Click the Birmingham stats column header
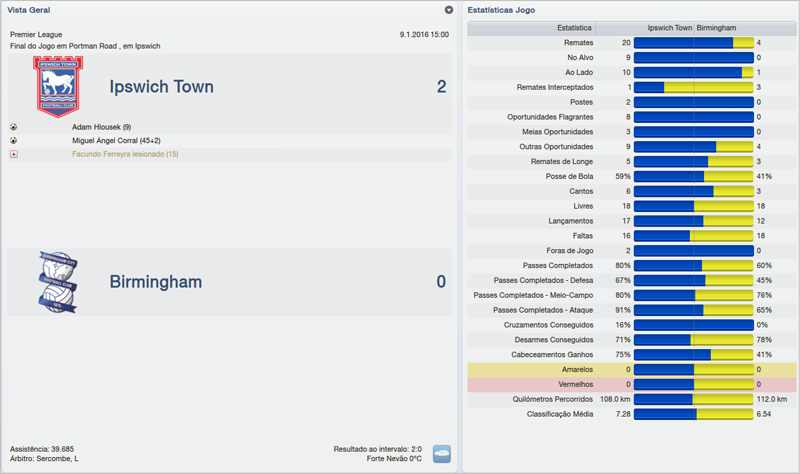 (716, 28)
